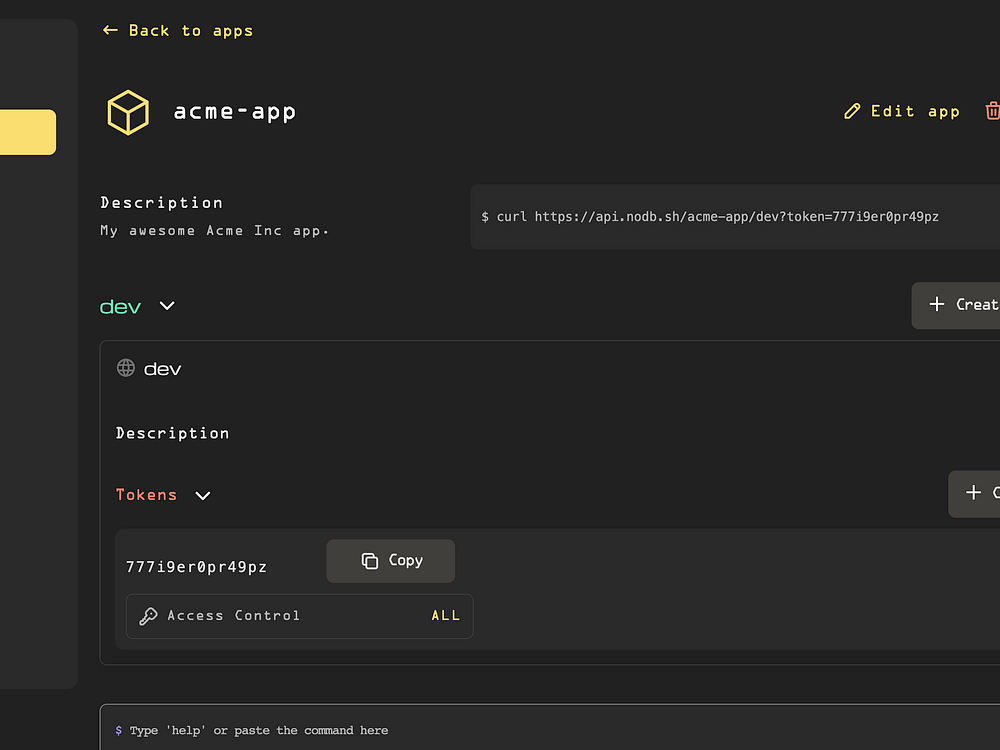Click the back arrow icon

pyautogui.click(x=110, y=30)
